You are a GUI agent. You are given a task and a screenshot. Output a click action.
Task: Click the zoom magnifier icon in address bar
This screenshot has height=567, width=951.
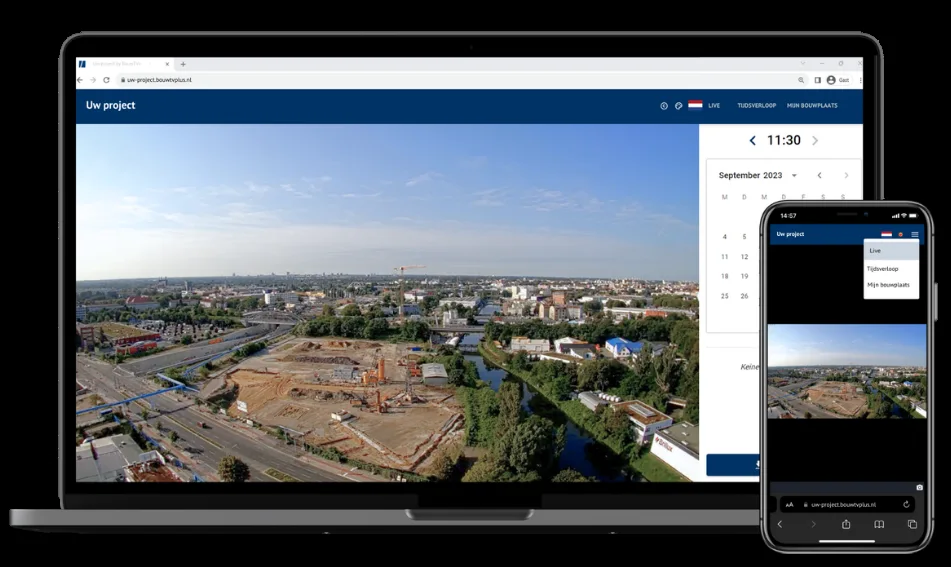point(801,80)
